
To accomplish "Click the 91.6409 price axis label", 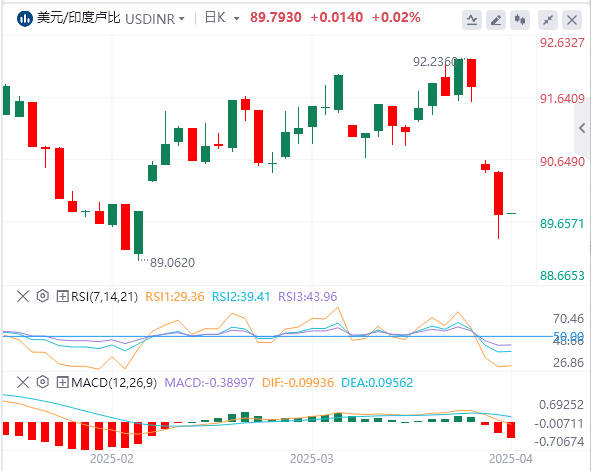I will tap(562, 99).
